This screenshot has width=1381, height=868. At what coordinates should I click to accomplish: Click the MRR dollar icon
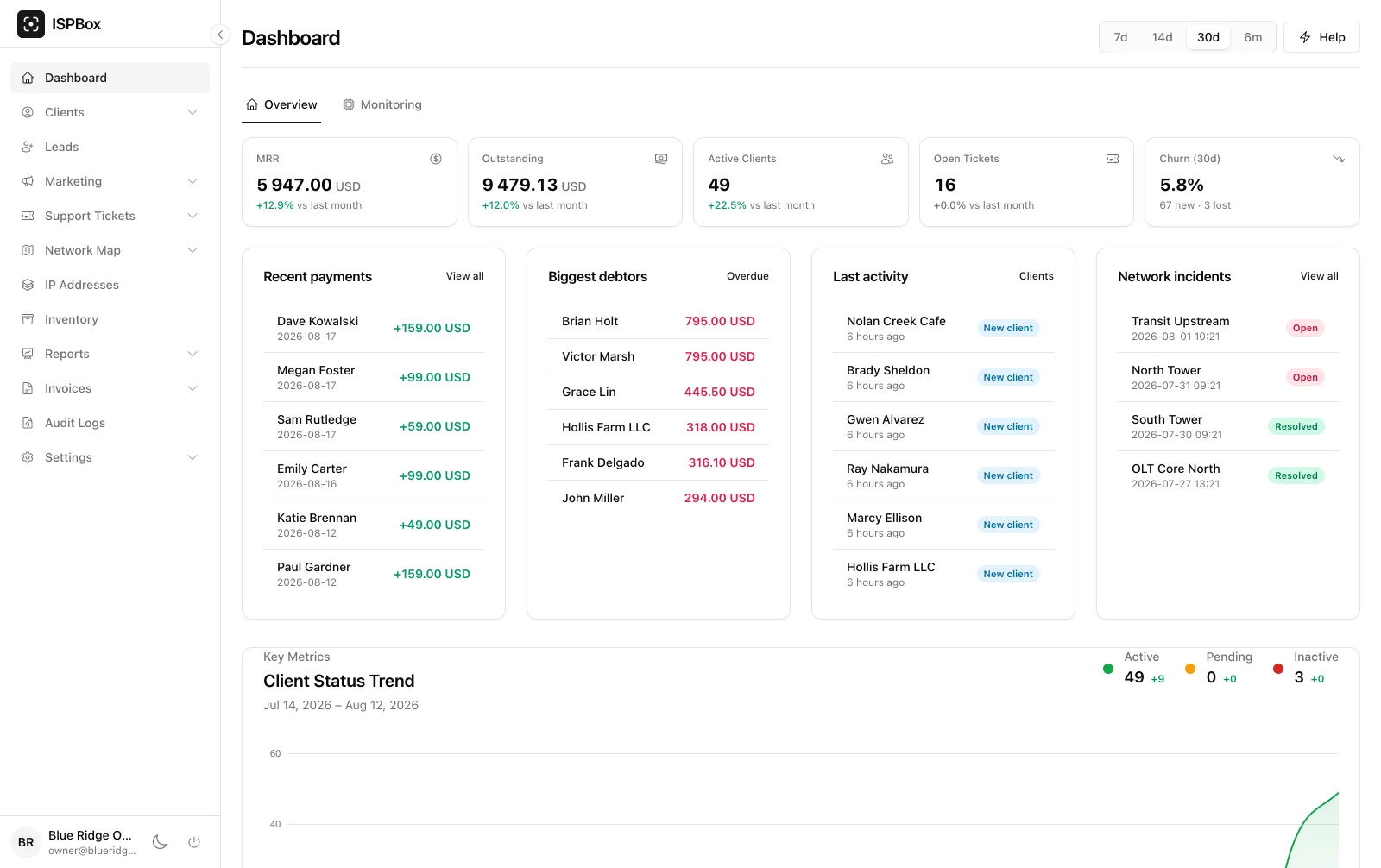436,159
